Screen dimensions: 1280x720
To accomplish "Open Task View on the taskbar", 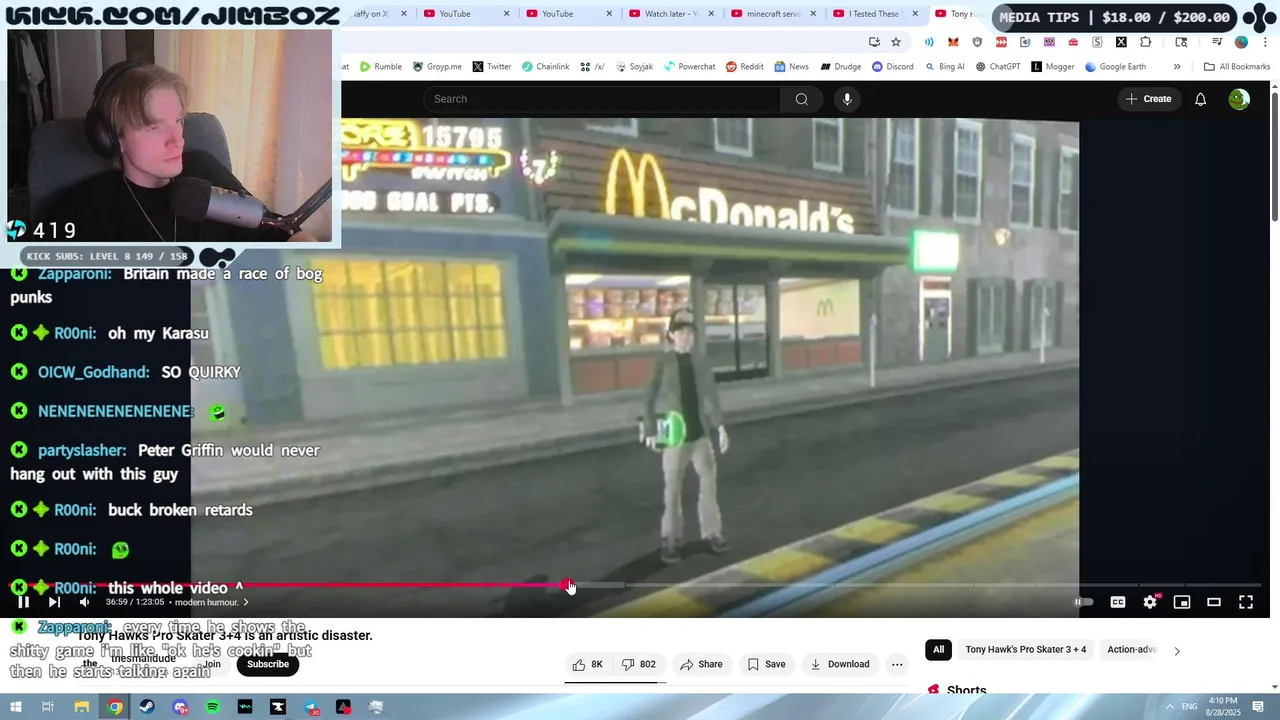I will pos(47,707).
